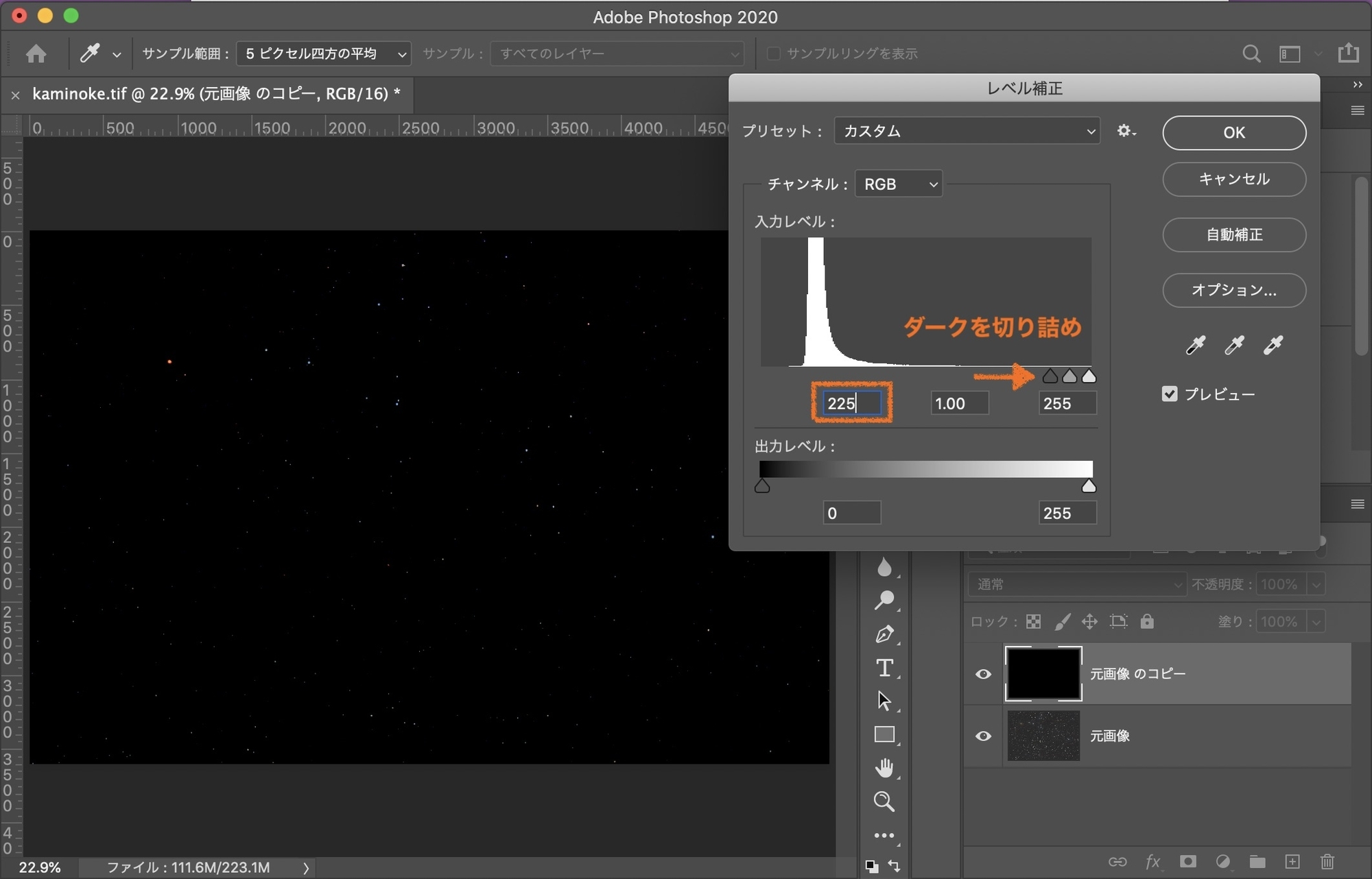Add a layer style with fx icon
This screenshot has height=879, width=1372.
(x=1153, y=862)
